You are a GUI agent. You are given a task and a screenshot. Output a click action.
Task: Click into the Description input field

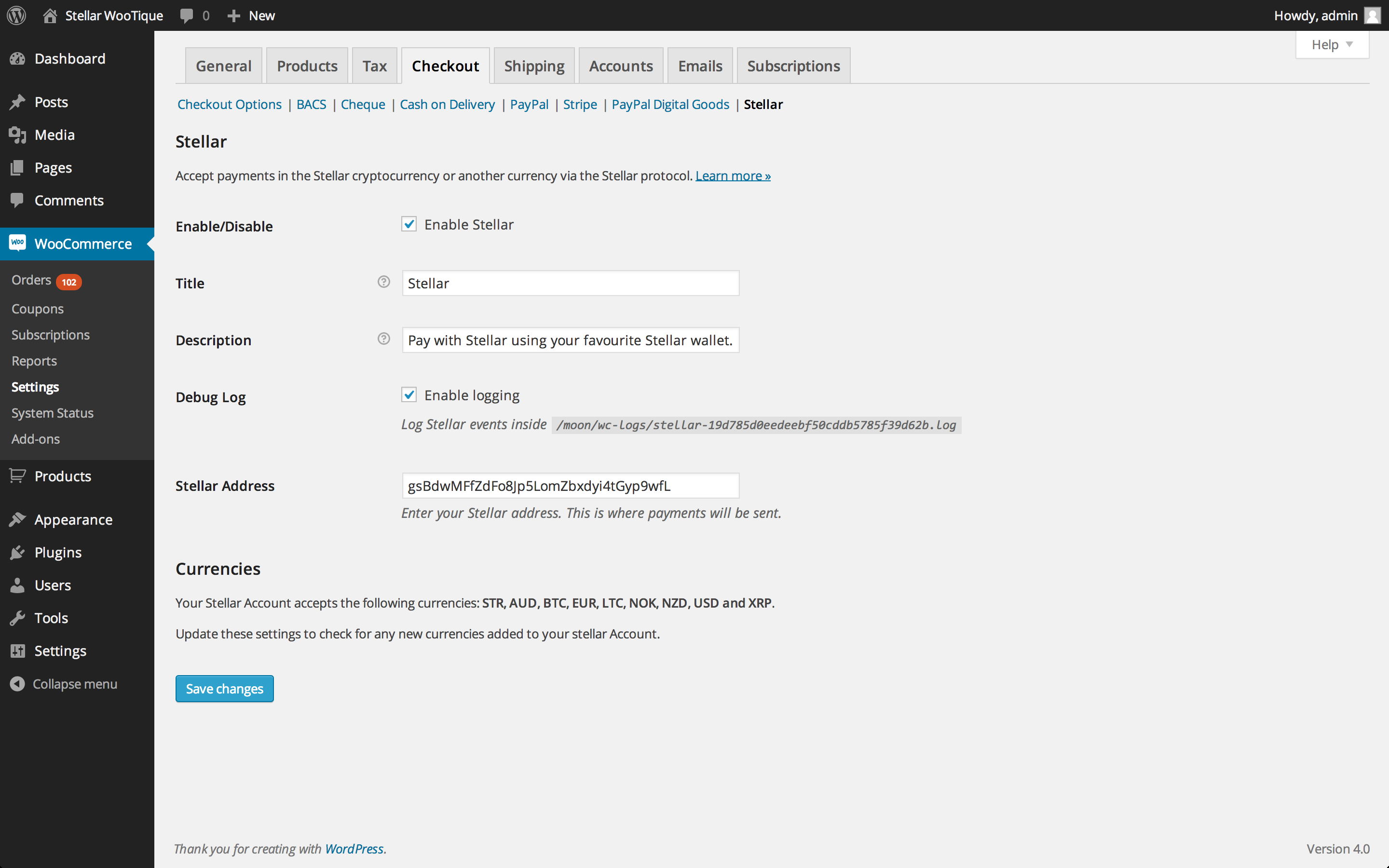[x=571, y=340]
